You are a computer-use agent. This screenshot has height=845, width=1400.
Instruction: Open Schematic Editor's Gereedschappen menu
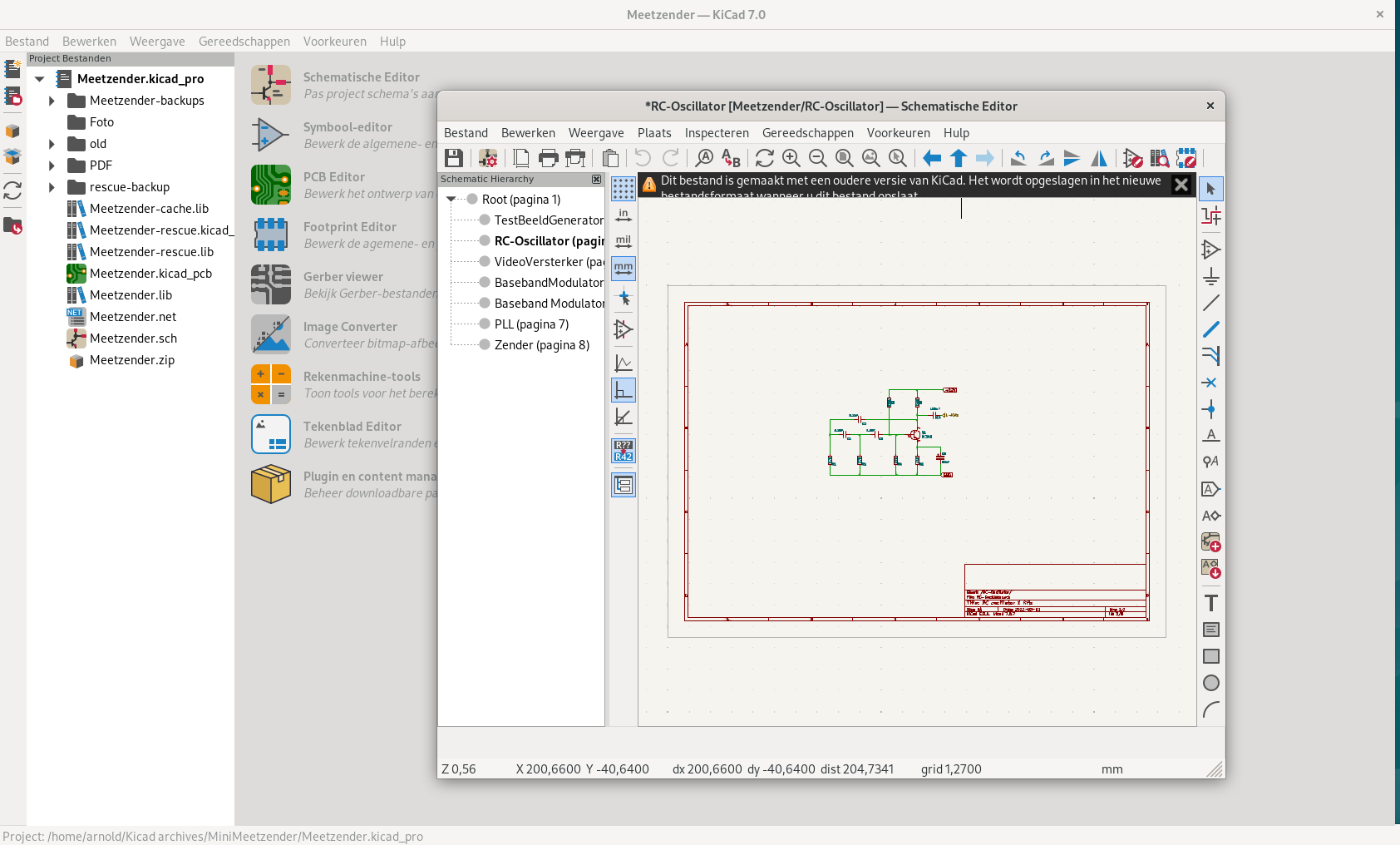coord(808,133)
